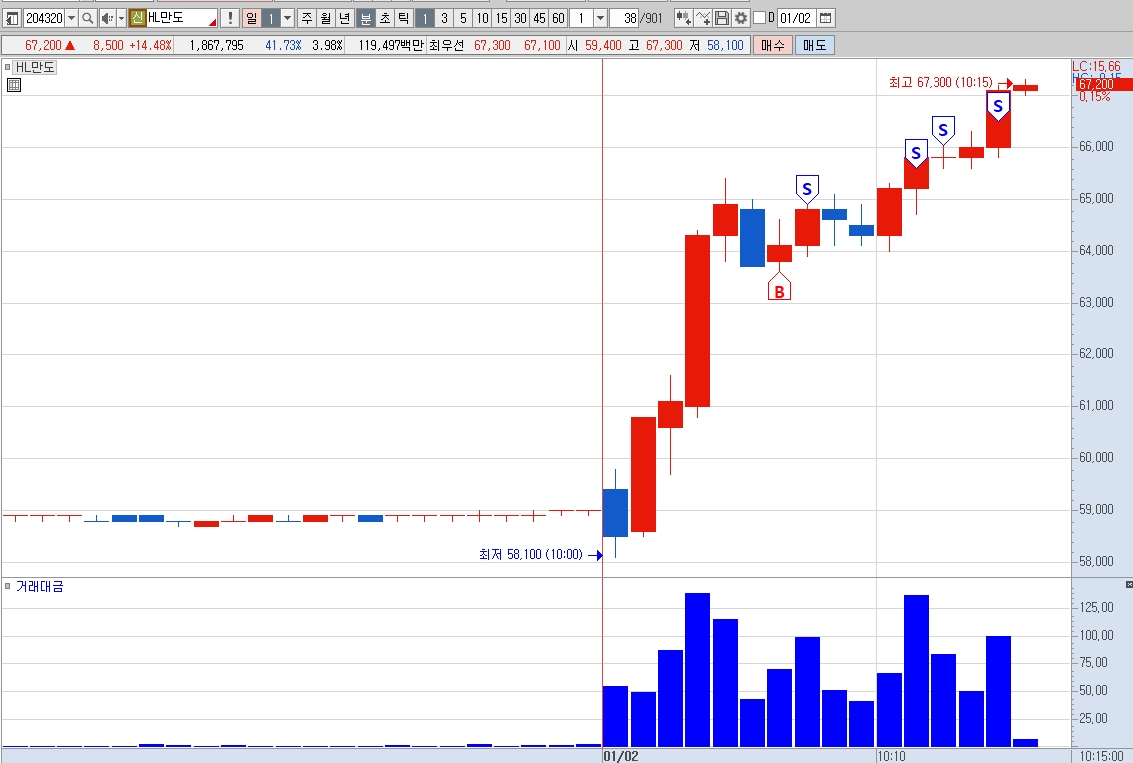Screen dimensions: 1133x763
Task: Select 월 monthly chart period
Action: click(x=326, y=18)
